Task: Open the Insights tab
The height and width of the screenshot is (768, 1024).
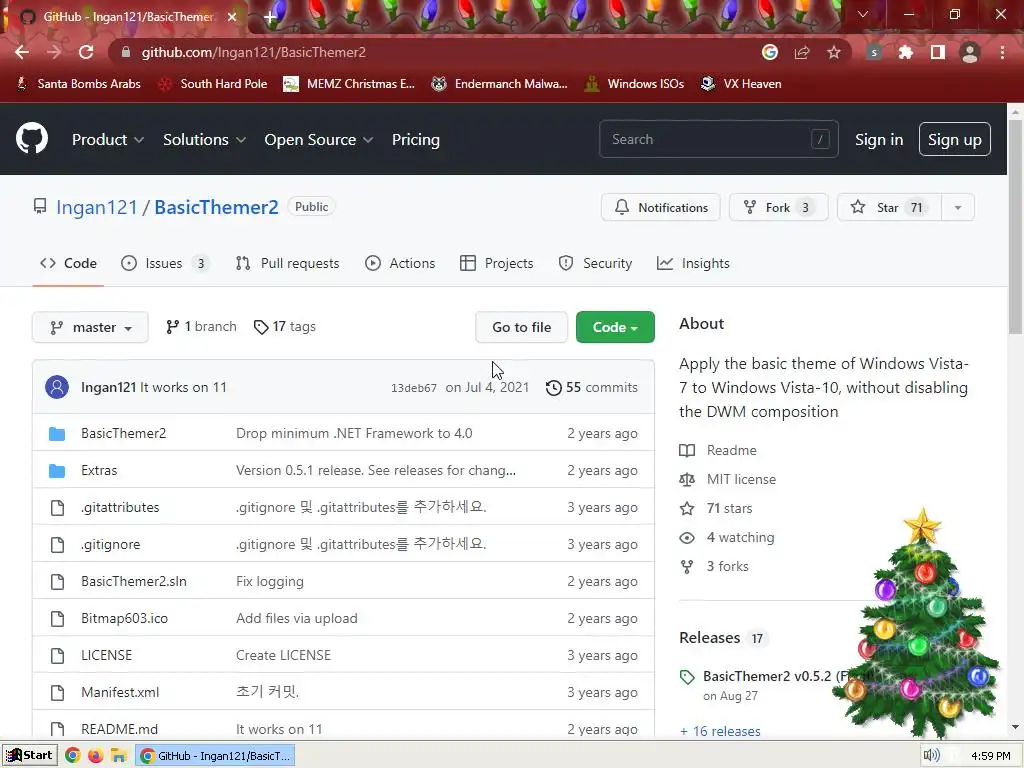Action: 694,263
